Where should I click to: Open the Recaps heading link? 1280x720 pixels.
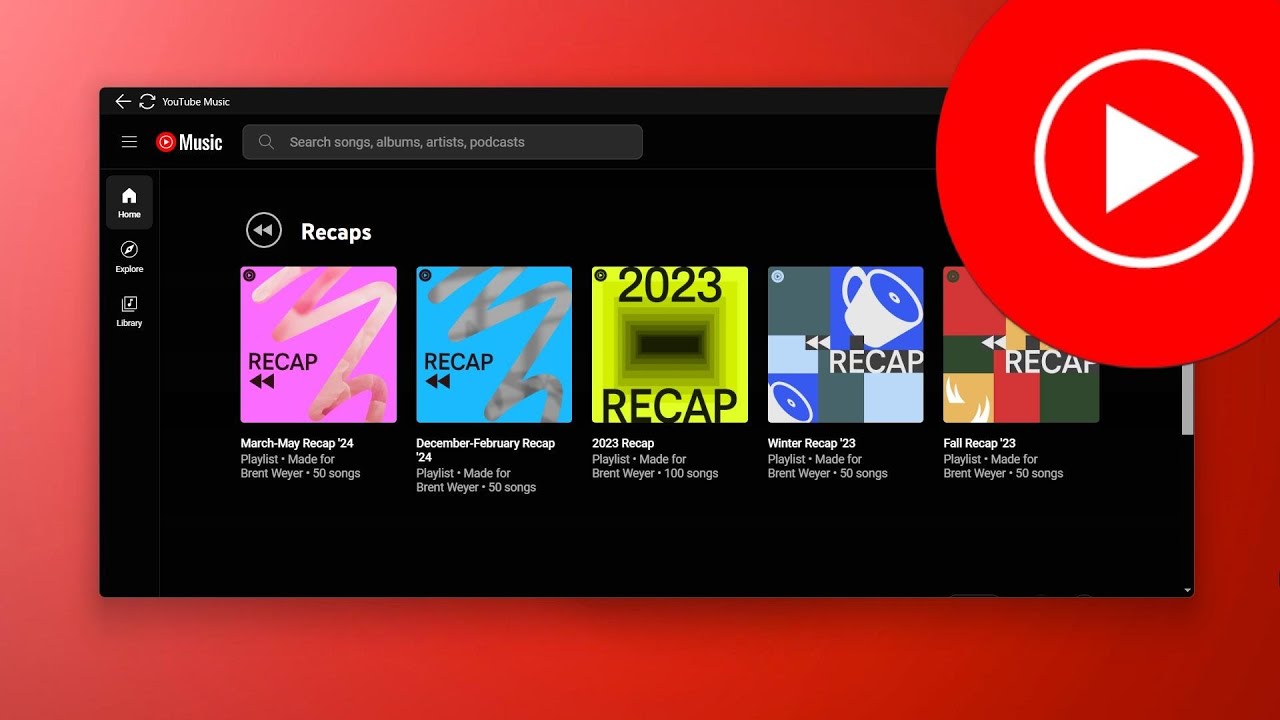pos(335,231)
